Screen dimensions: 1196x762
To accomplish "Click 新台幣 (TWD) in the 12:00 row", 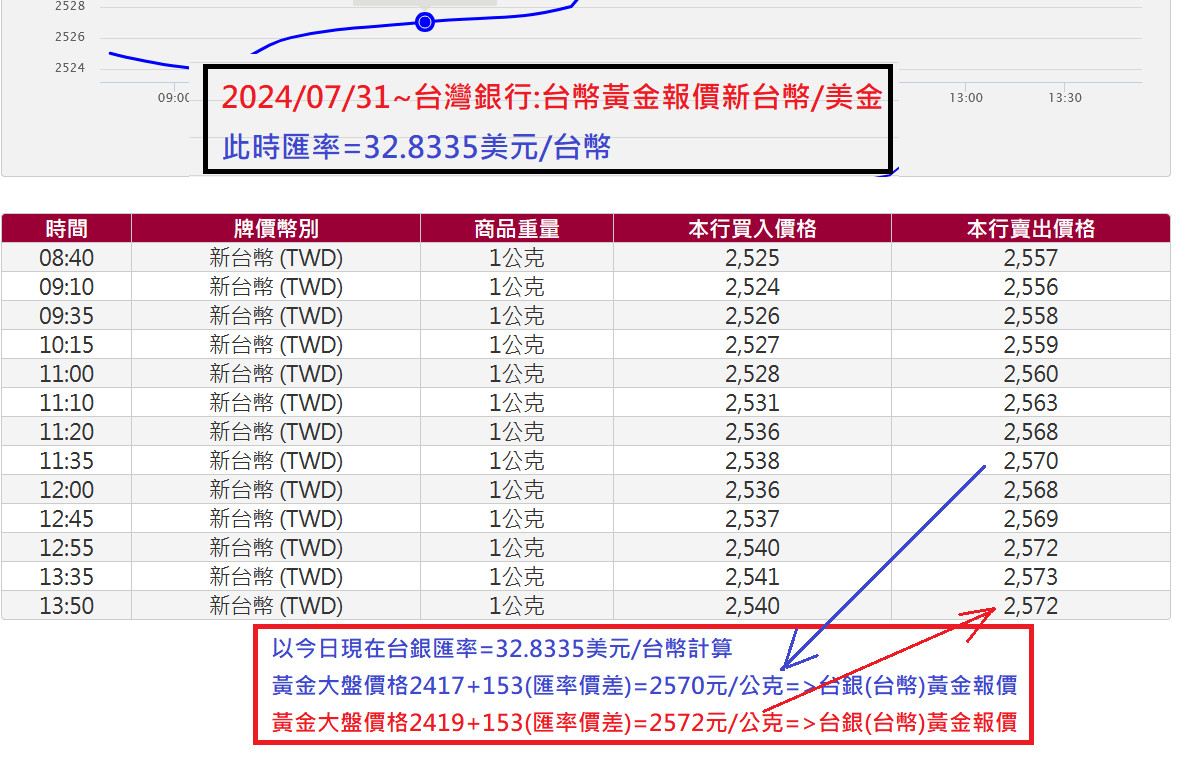I will pos(276,490).
